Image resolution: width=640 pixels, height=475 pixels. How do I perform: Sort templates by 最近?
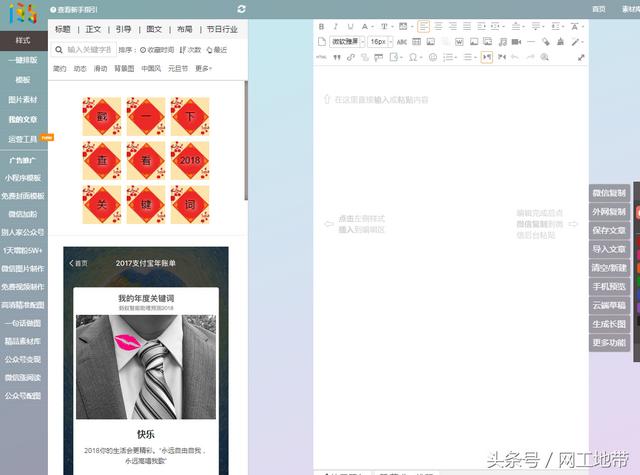click(x=216, y=49)
